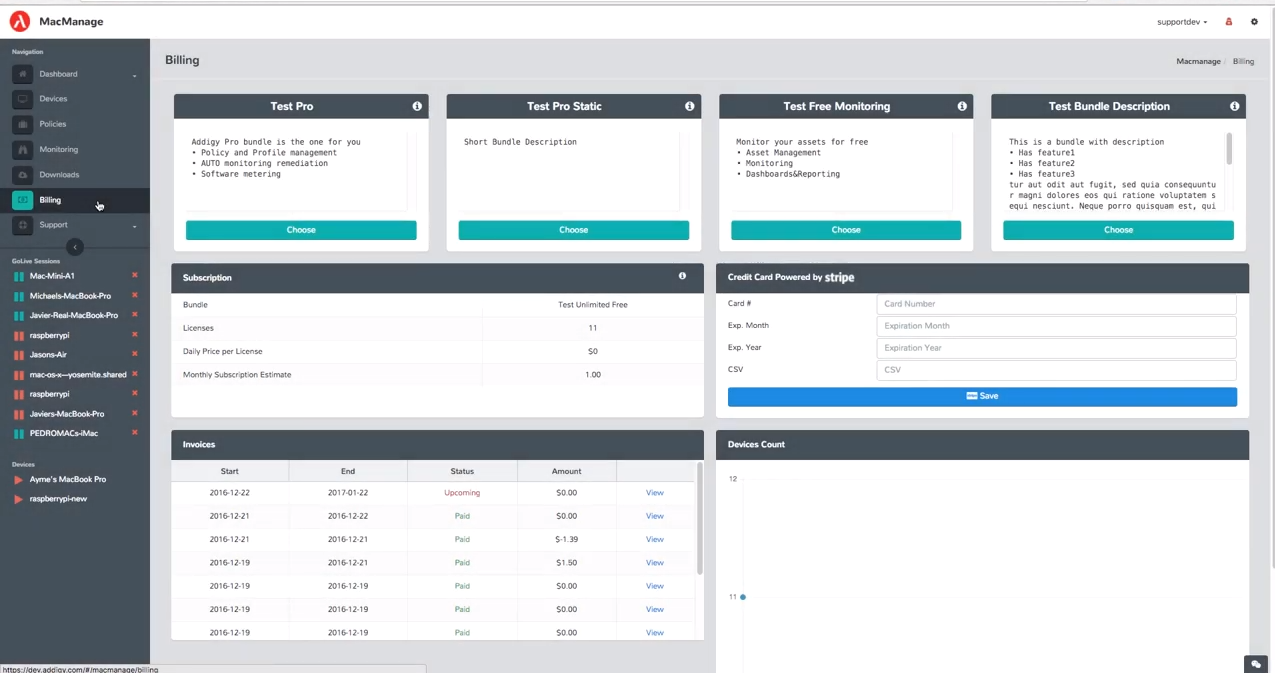Open the Dashboard sidebar icon
The height and width of the screenshot is (673, 1275).
pyautogui.click(x=22, y=74)
